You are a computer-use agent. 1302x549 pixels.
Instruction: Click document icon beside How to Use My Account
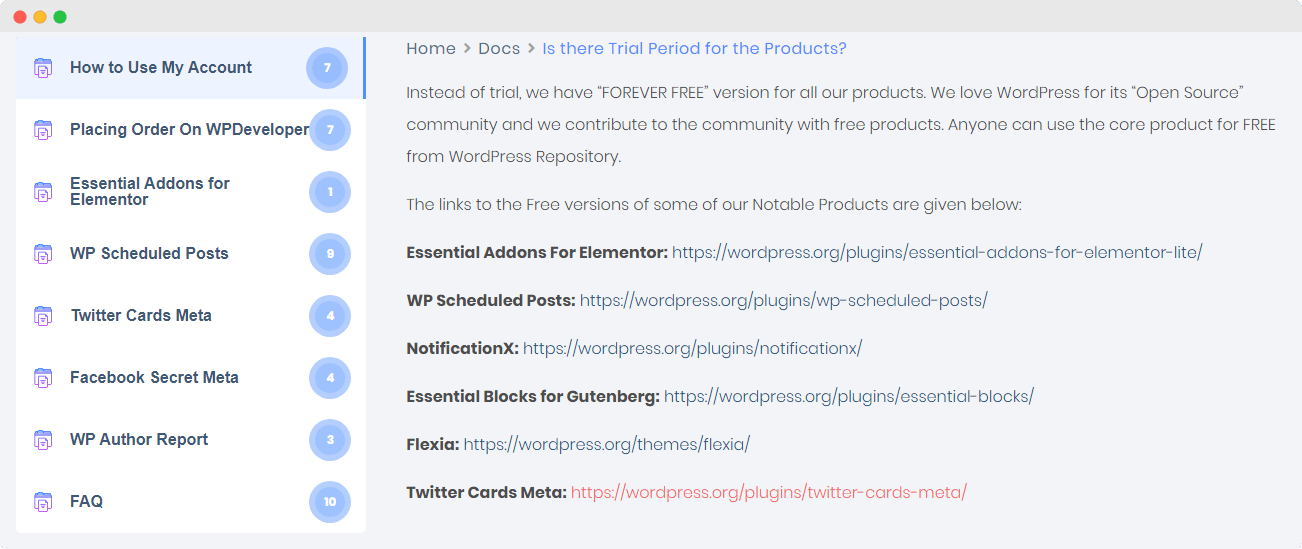click(43, 68)
